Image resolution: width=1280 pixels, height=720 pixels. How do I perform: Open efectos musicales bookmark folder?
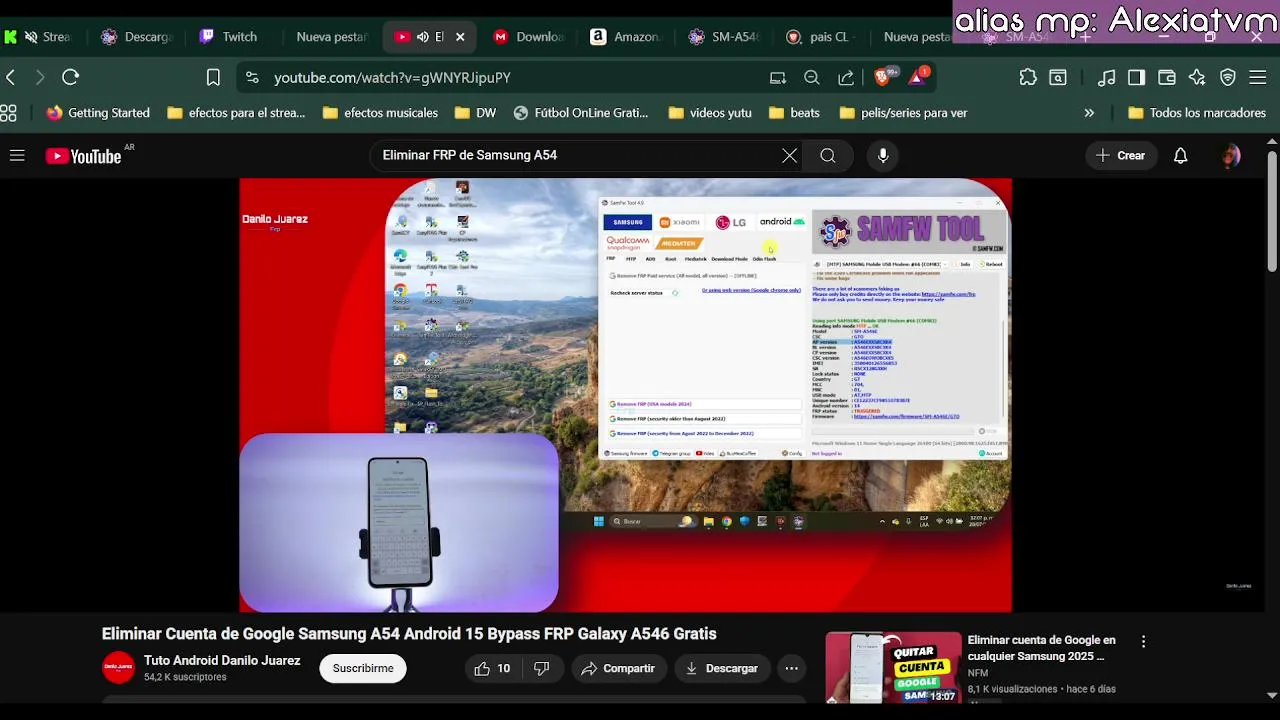[380, 113]
